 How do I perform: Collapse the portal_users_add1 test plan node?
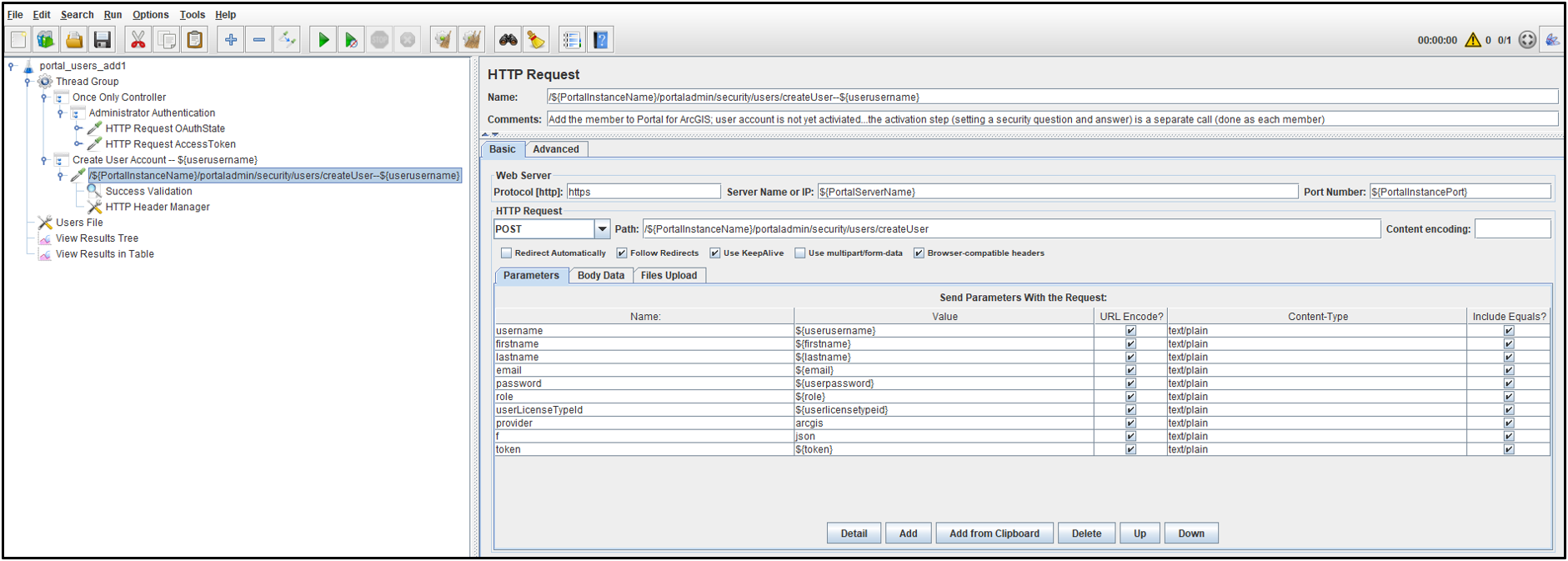(11, 66)
